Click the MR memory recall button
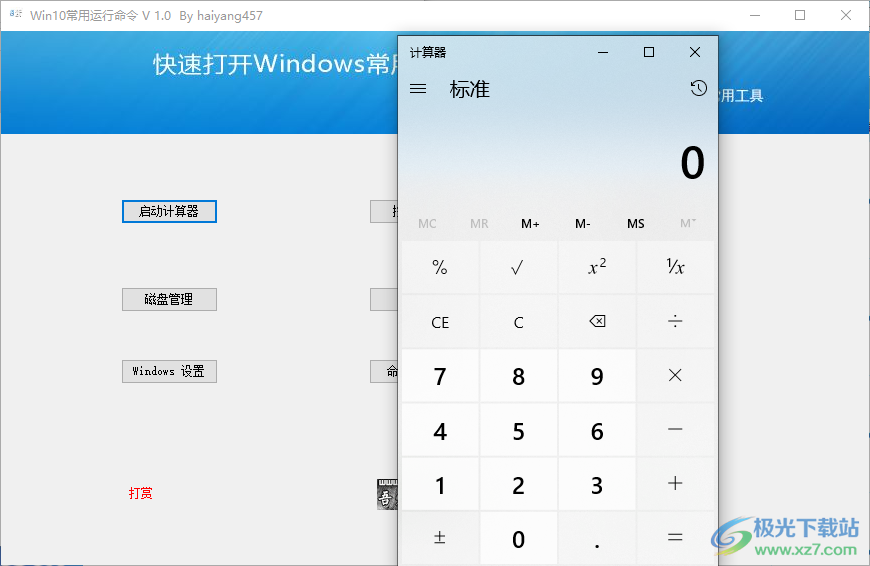Image resolution: width=870 pixels, height=566 pixels. (479, 224)
